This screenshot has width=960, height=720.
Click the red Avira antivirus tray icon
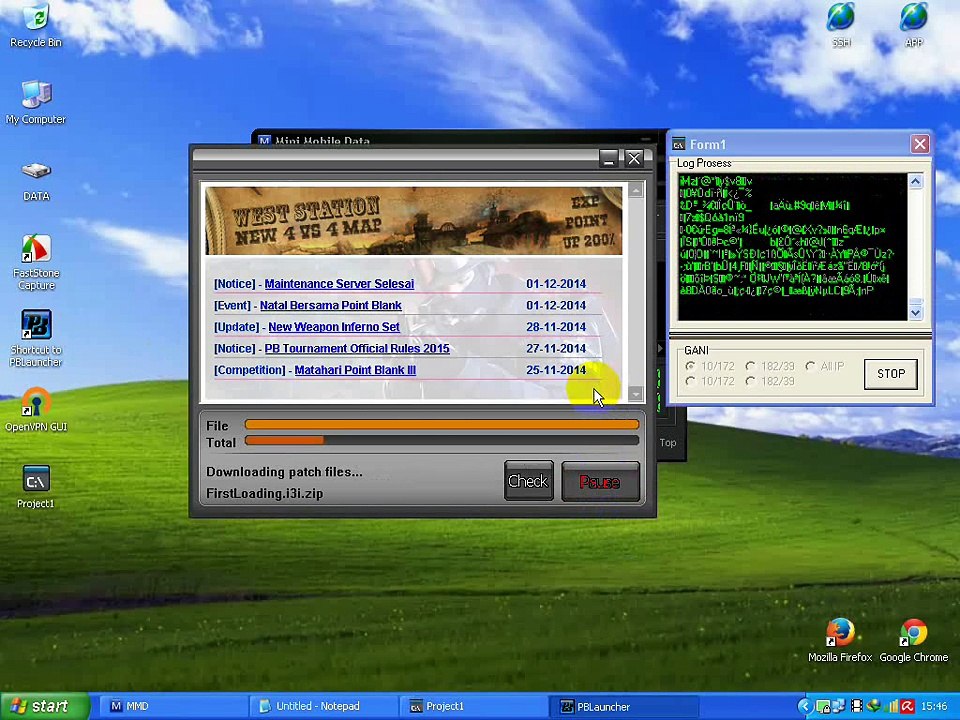pyautogui.click(x=907, y=707)
